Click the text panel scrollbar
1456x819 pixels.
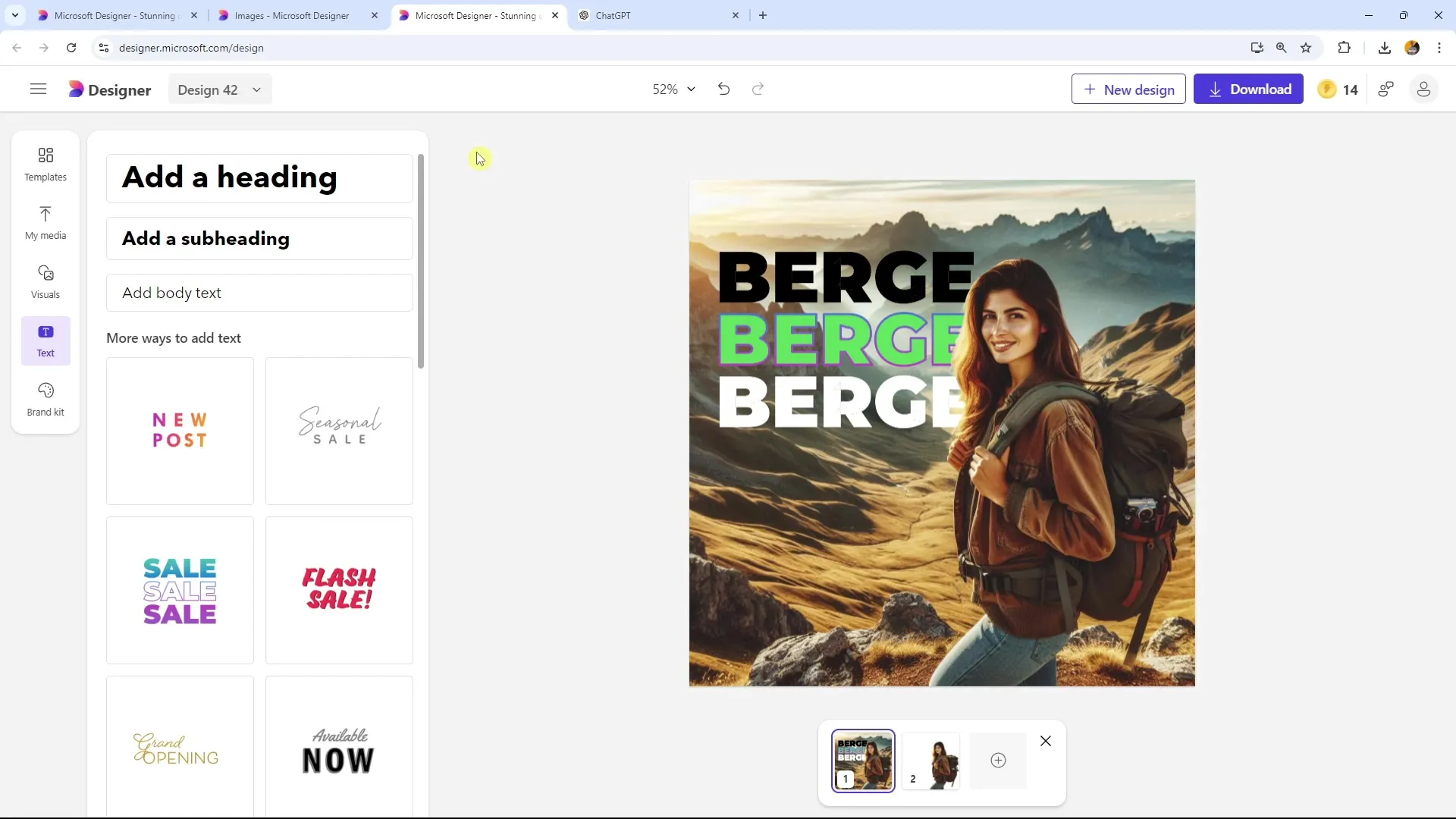(421, 262)
